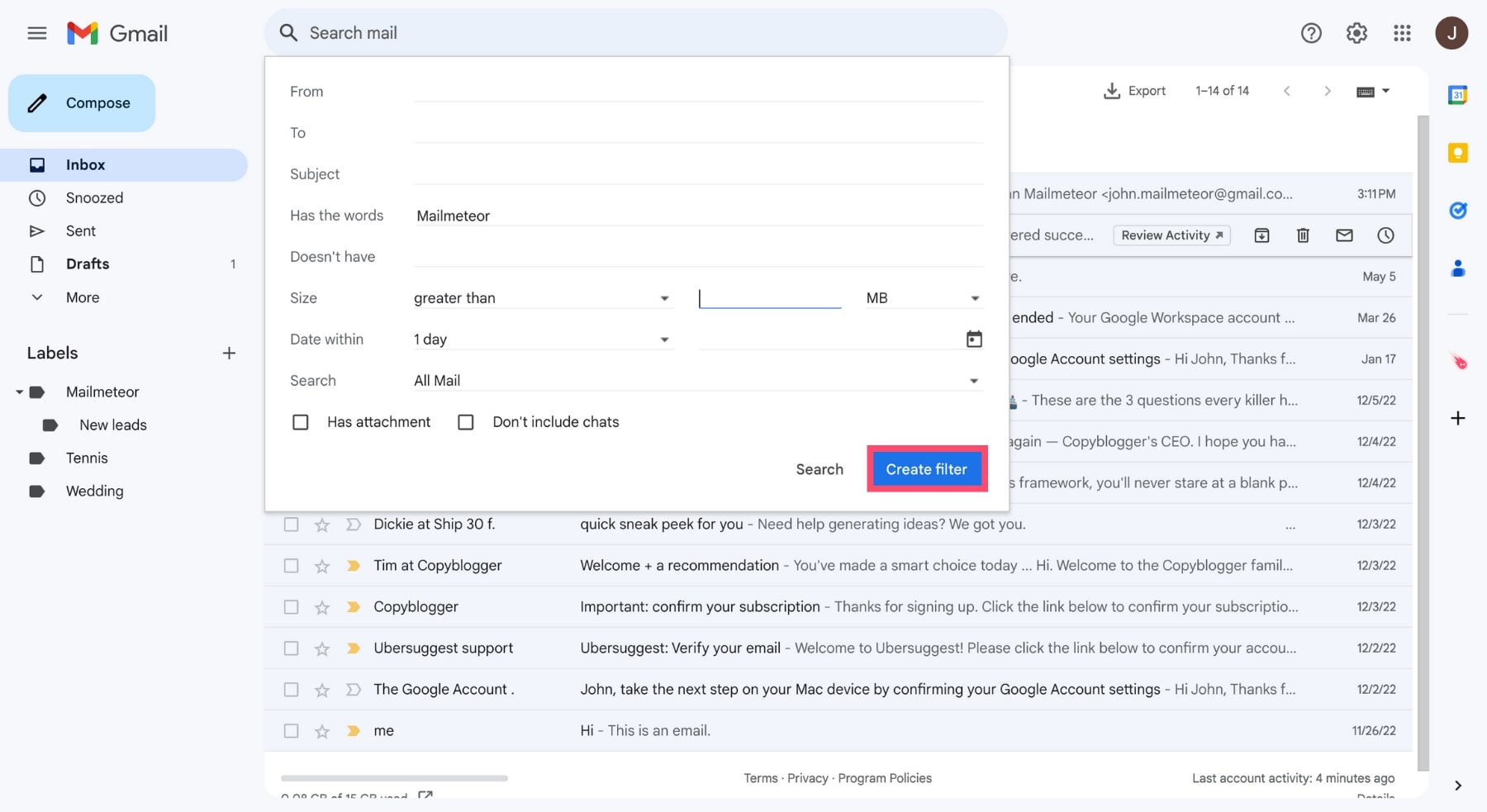Collapse the Mailmeteor label tree arrow
The width and height of the screenshot is (1487, 812).
[19, 392]
